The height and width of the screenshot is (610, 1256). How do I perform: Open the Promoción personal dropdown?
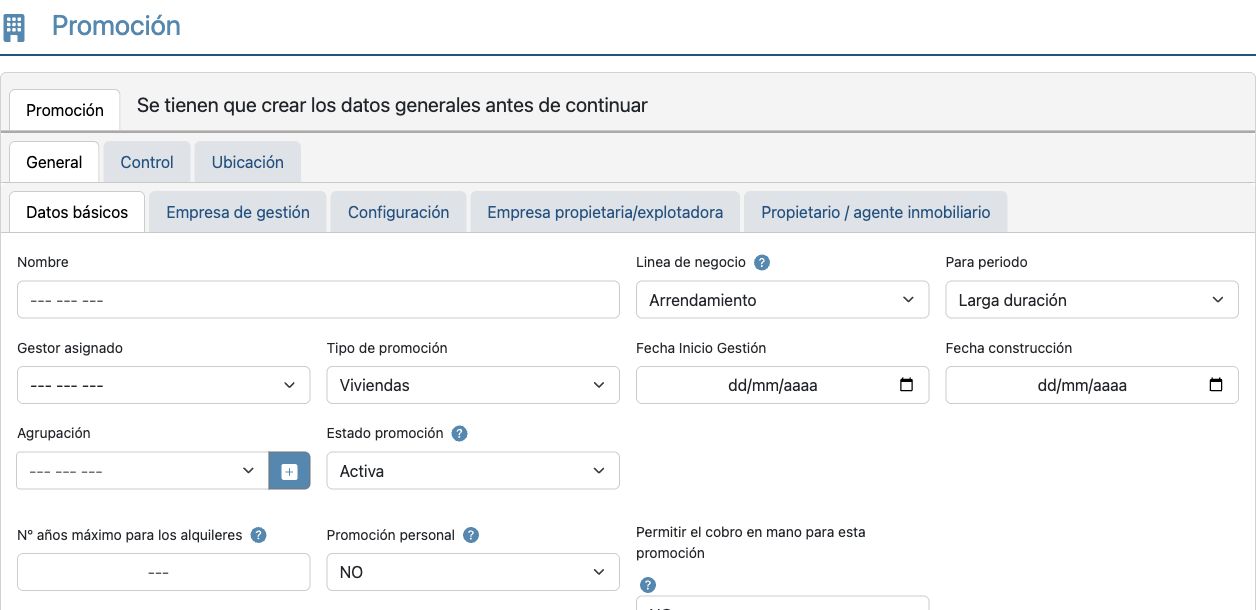click(x=473, y=572)
